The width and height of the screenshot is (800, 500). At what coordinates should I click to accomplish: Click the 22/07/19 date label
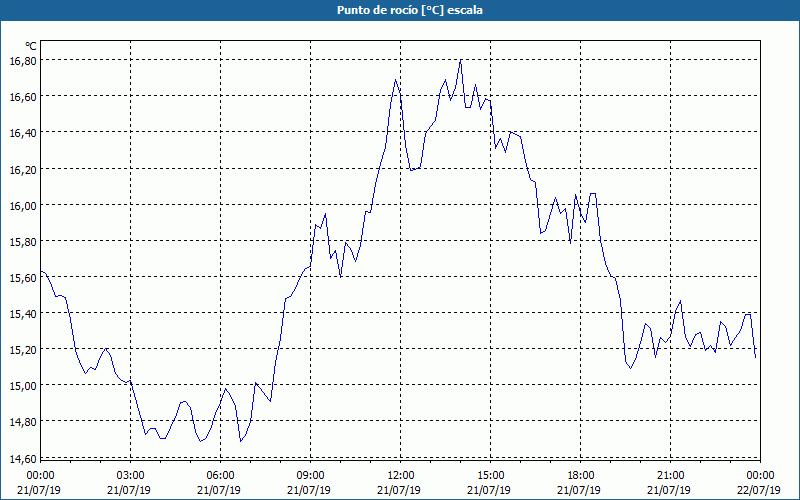point(759,490)
